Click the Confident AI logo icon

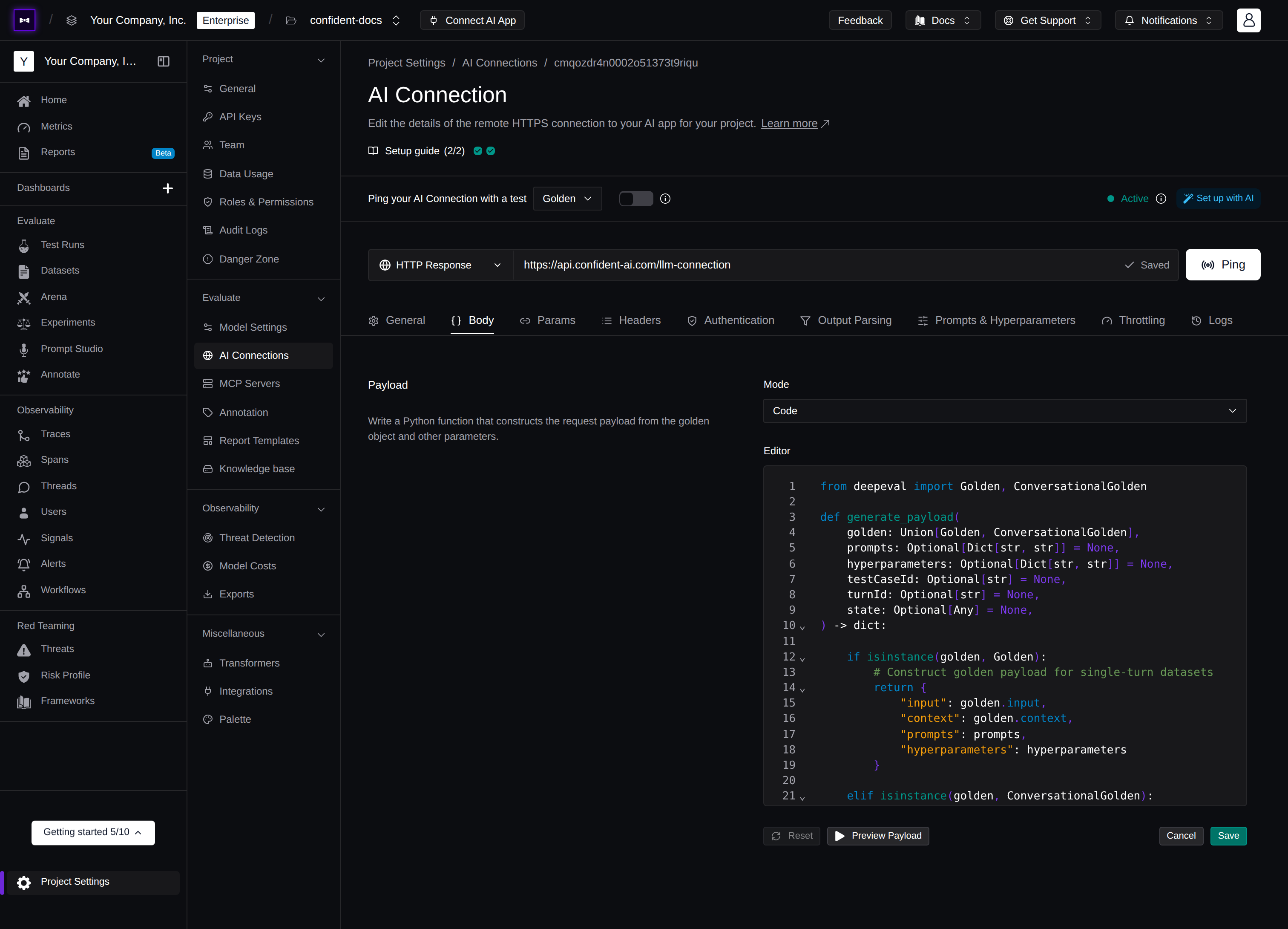click(24, 20)
